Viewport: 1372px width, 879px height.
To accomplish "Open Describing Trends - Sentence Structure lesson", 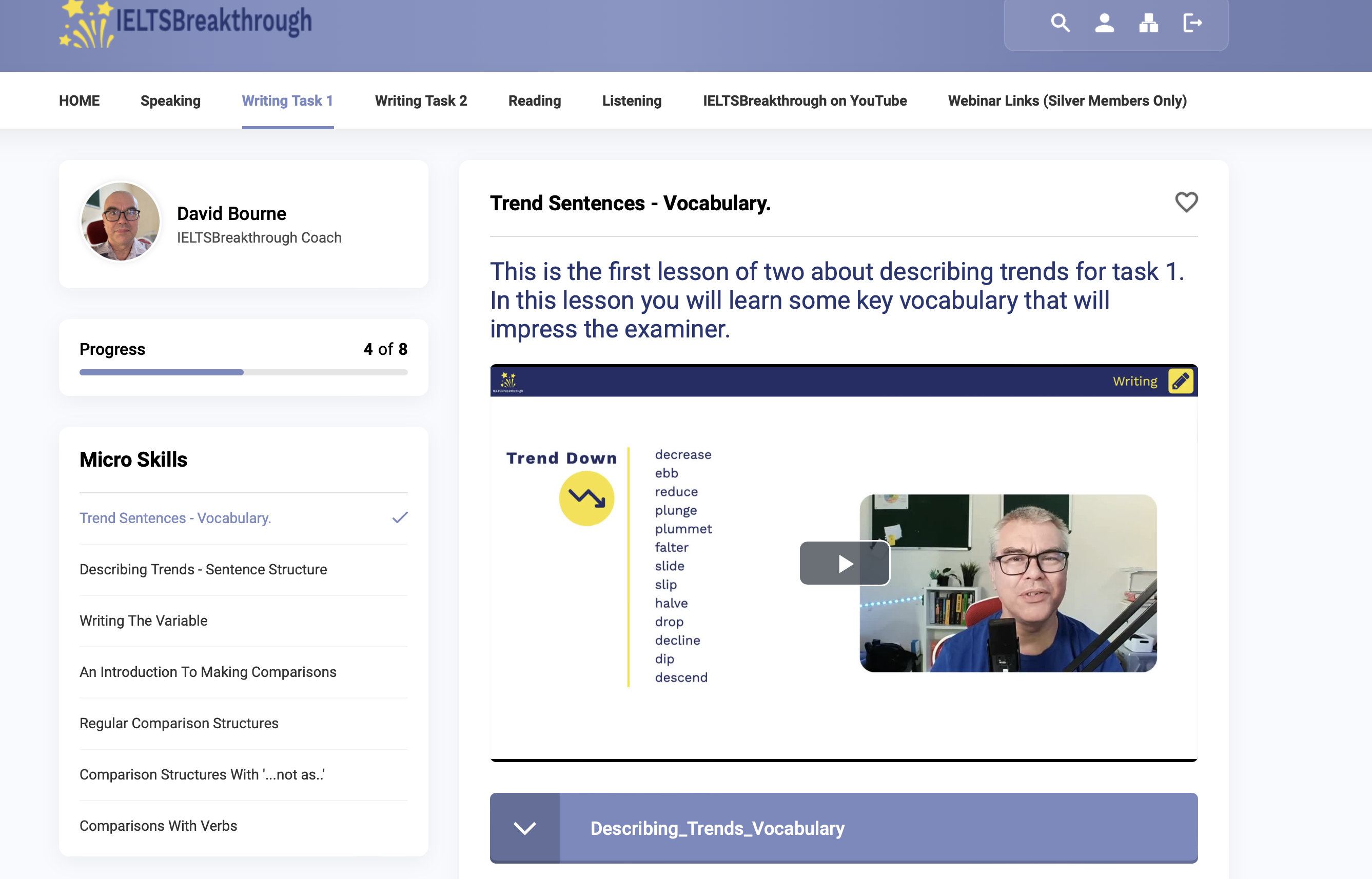I will (x=203, y=569).
